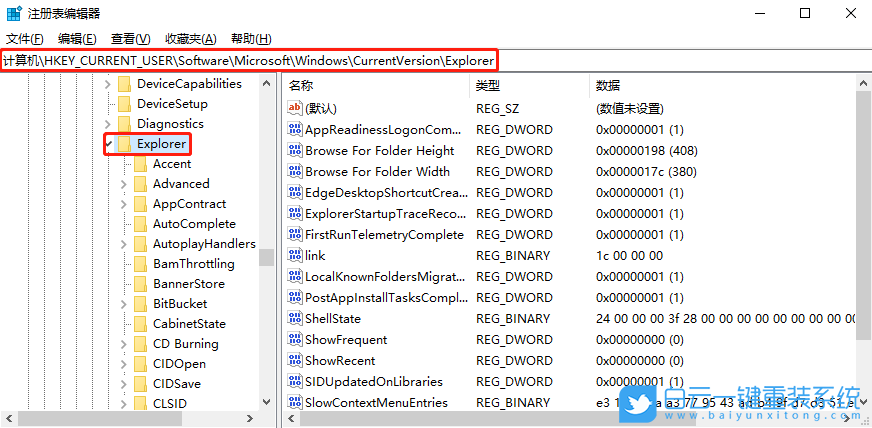Select the Advanced folder icon
872x428 pixels.
click(x=140, y=184)
